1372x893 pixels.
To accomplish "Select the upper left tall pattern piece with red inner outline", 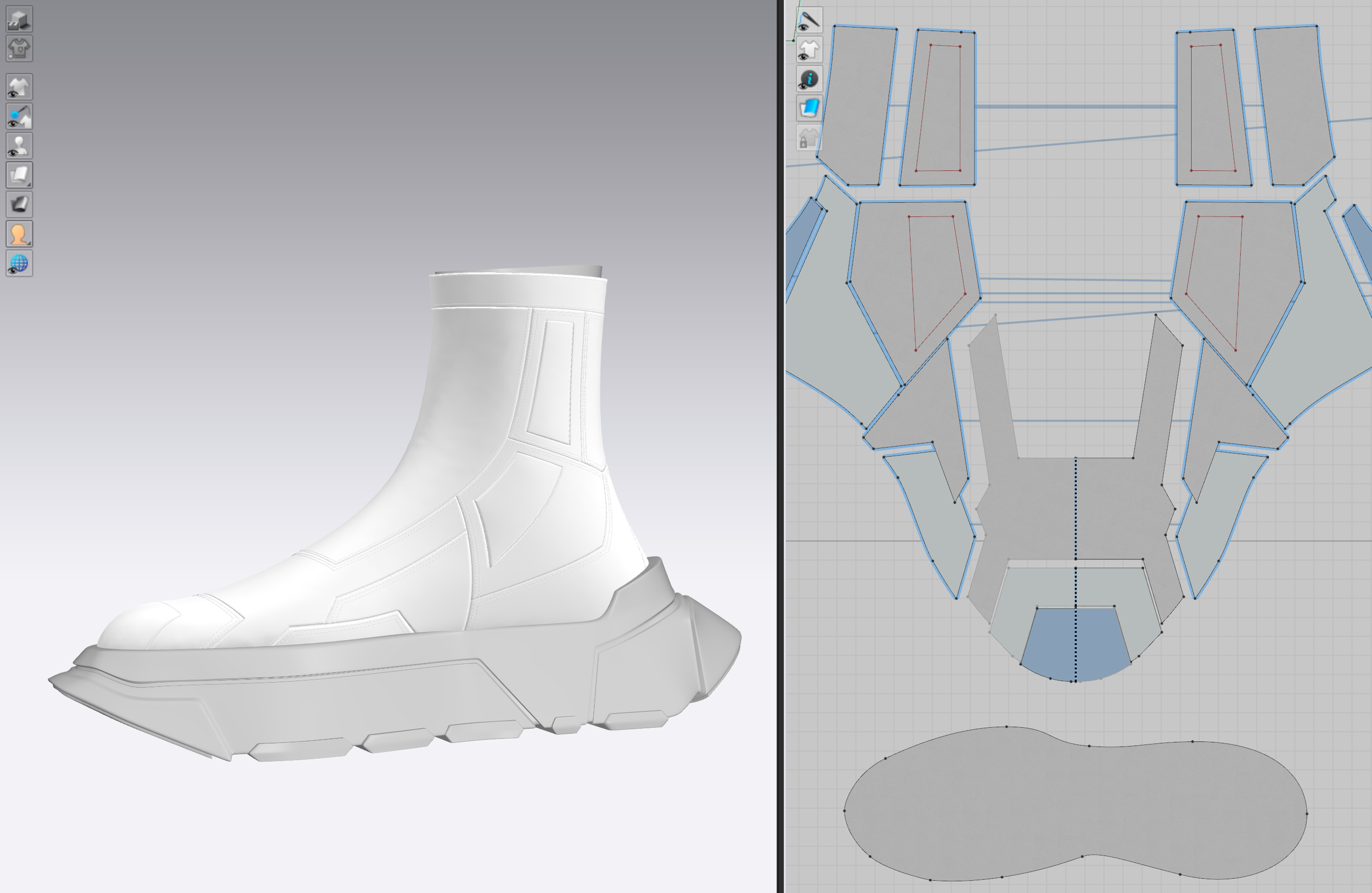I will [x=938, y=108].
